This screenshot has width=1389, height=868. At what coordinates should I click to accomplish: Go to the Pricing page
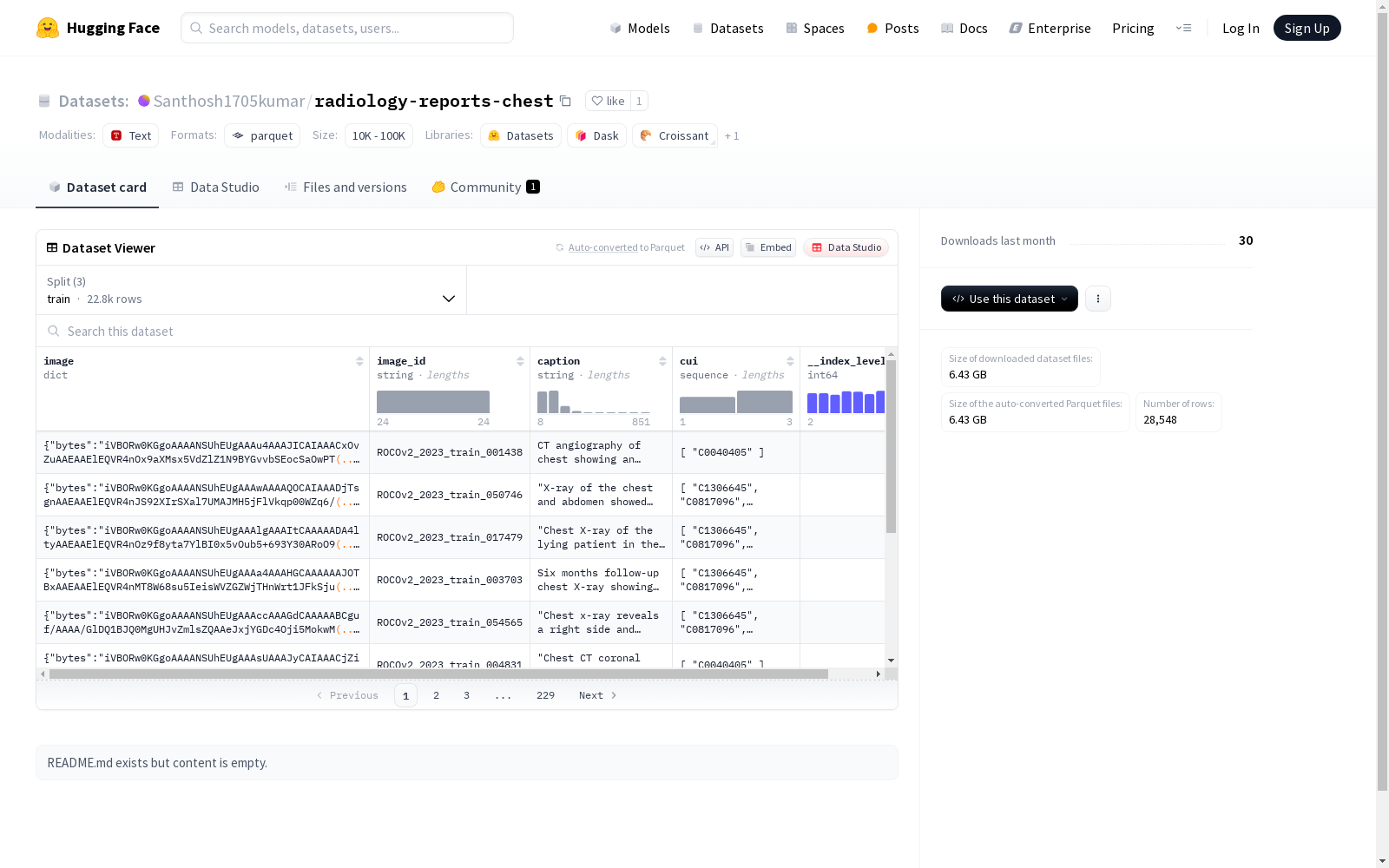1133,28
